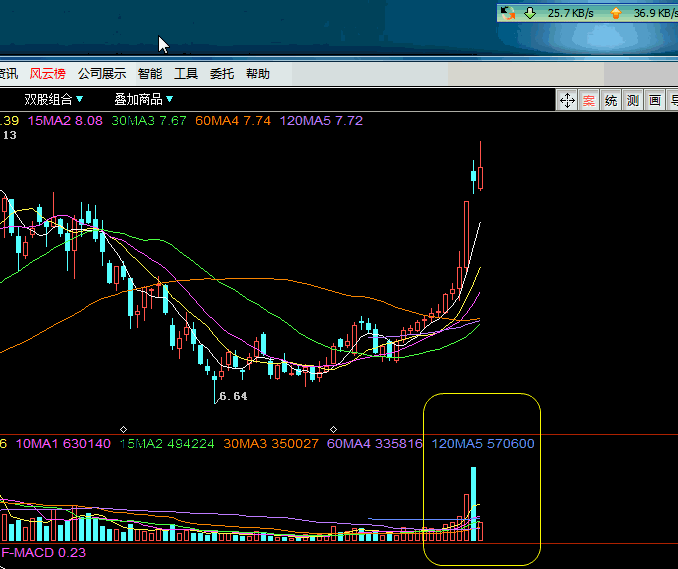
Task: Click the 60MA4 335816 volume label
Action: [x=374, y=444]
